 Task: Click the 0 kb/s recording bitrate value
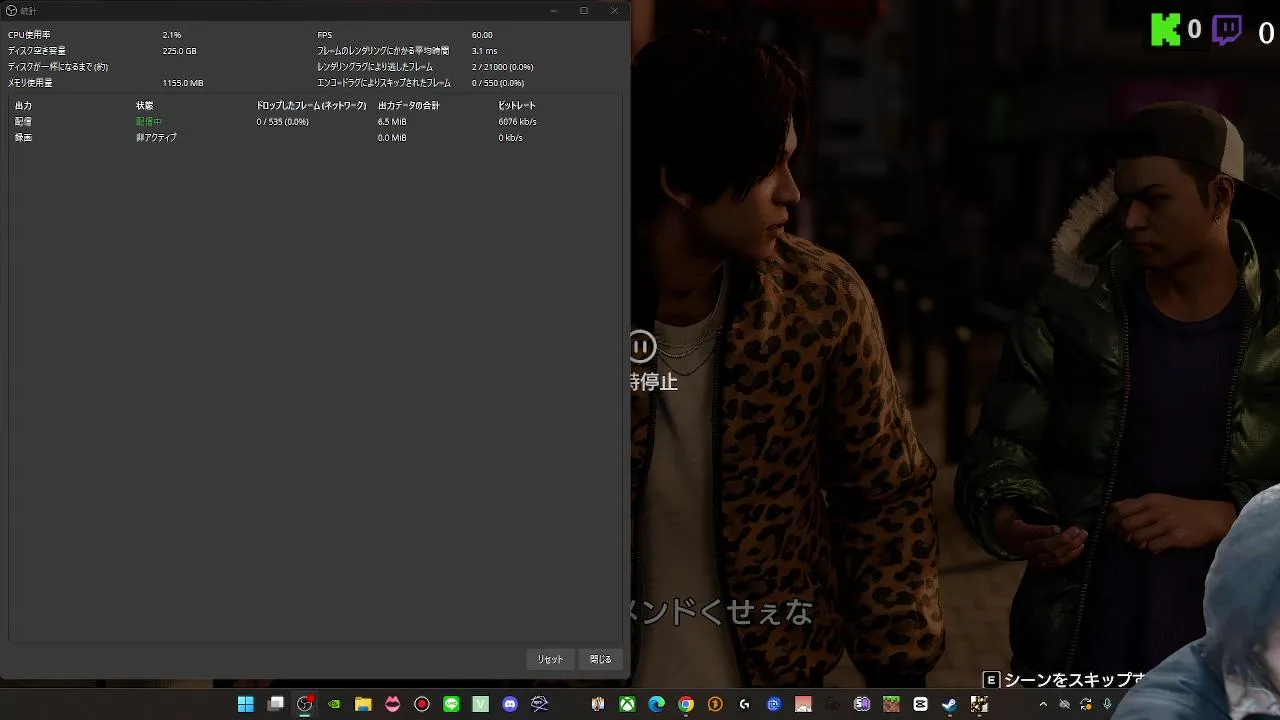click(x=510, y=137)
